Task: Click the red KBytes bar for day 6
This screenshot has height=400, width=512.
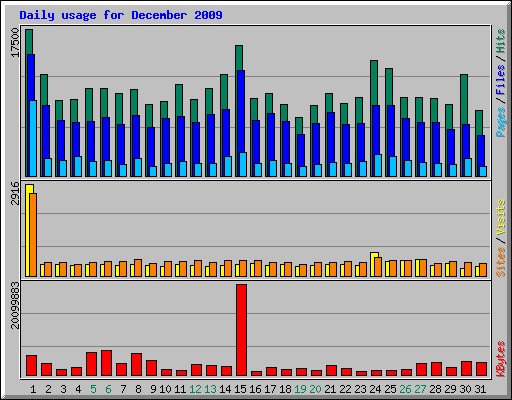Action: tap(106, 363)
